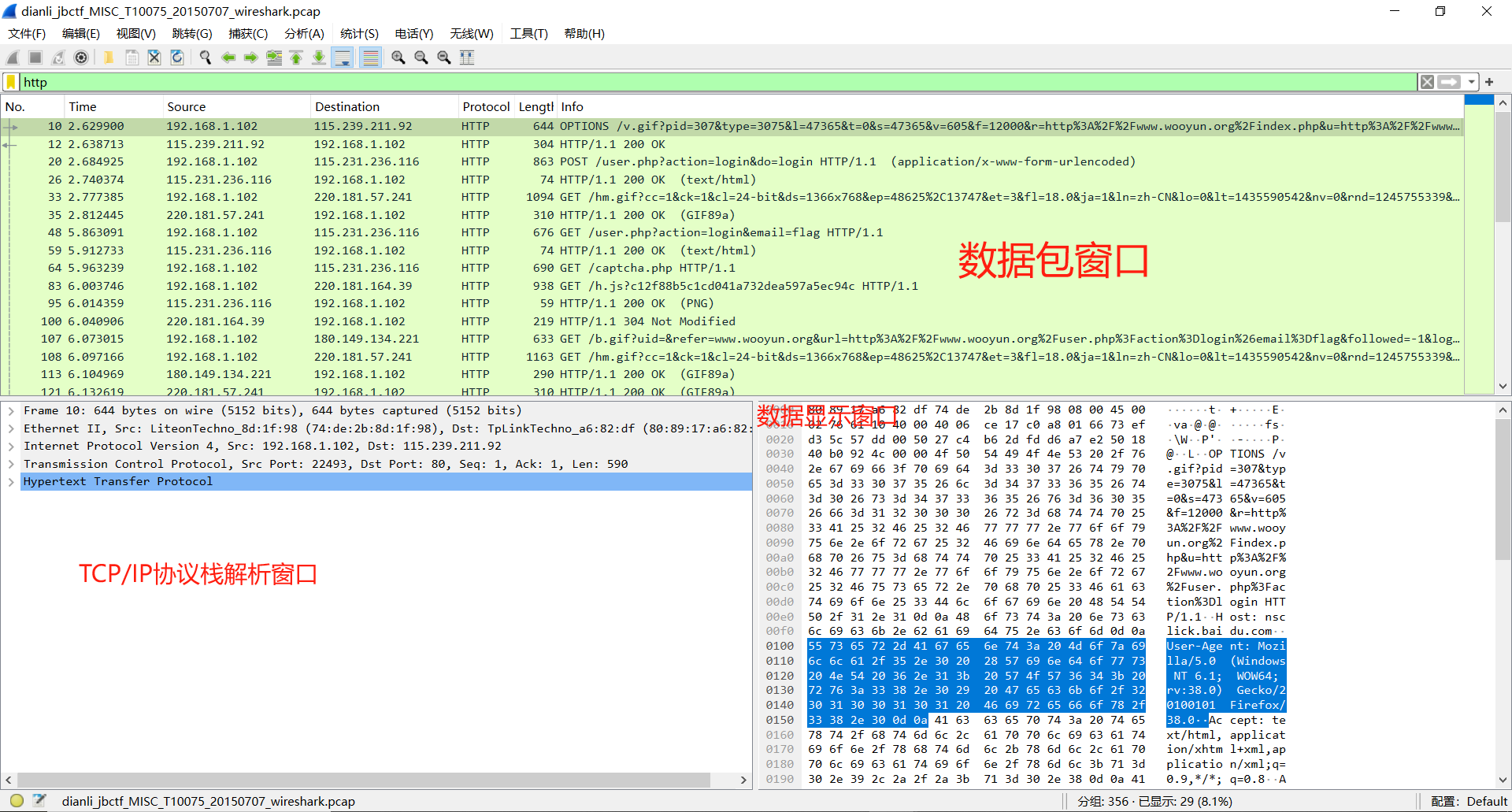Add a display filter button
This screenshot has height=812, width=1512.
[1489, 82]
